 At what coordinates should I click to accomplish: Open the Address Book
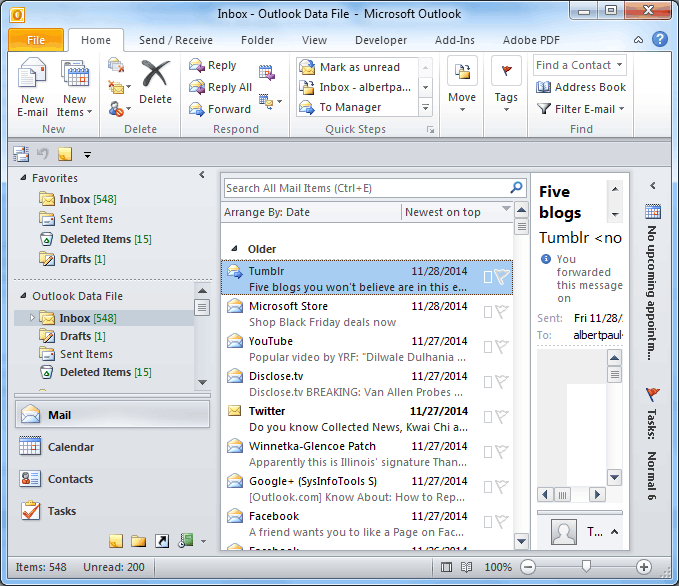[581, 87]
